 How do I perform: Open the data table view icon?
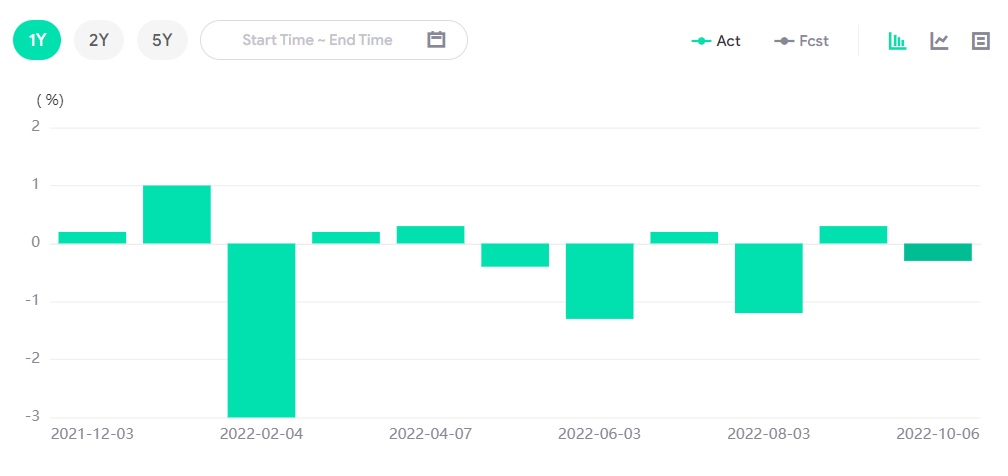click(981, 41)
